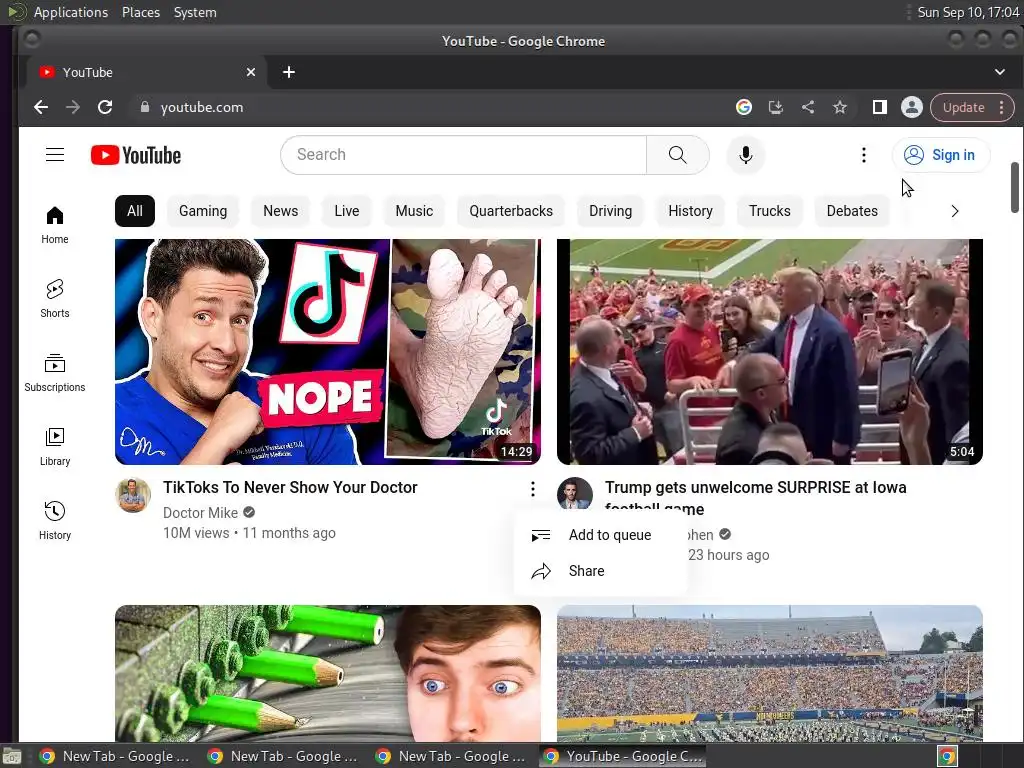Filter by Driving chip
This screenshot has height=768, width=1024.
tap(611, 211)
